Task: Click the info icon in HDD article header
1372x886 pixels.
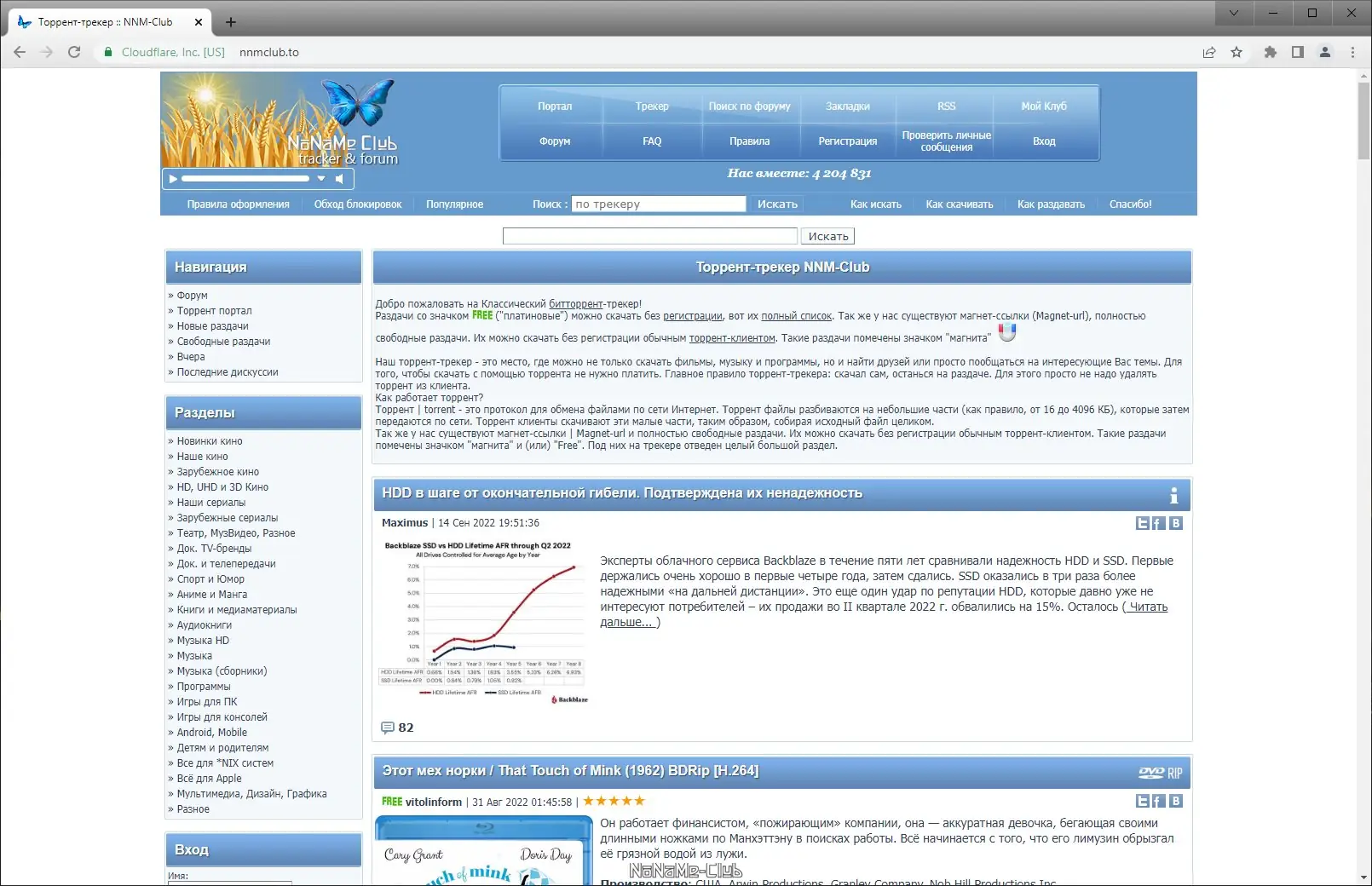Action: [1173, 495]
